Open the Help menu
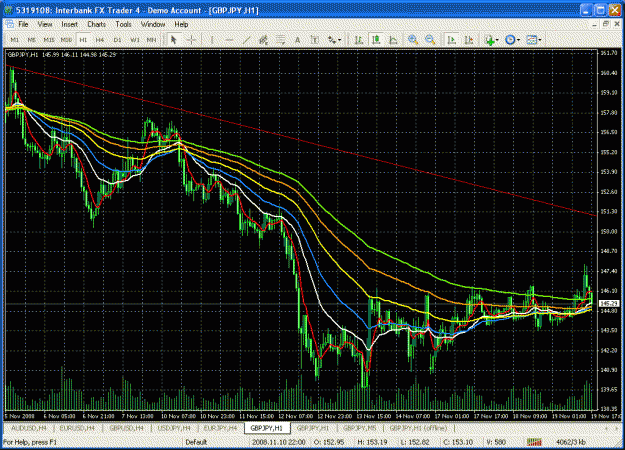Viewport: 625px width, 450px height. (181, 24)
